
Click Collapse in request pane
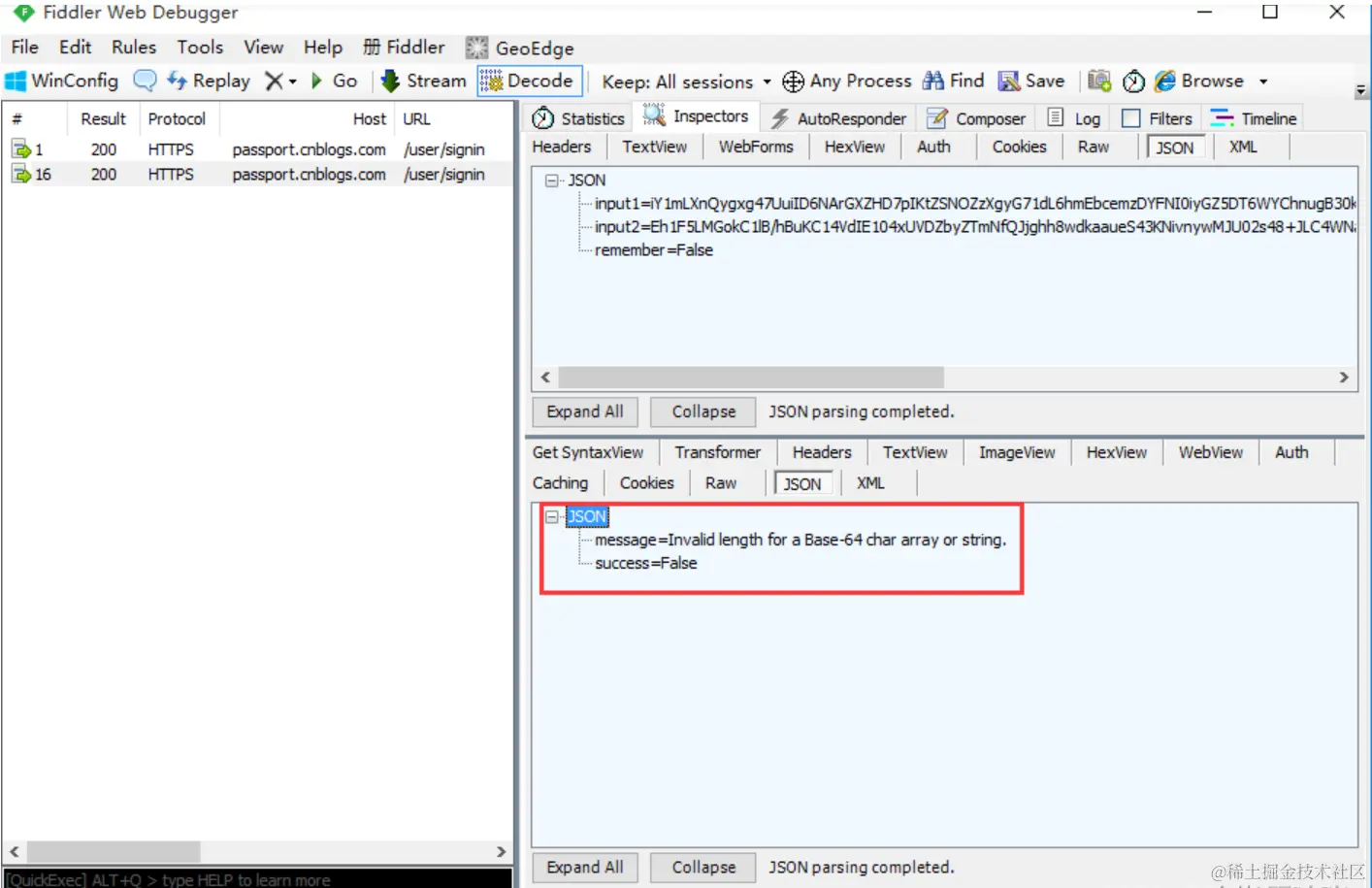[x=703, y=411]
